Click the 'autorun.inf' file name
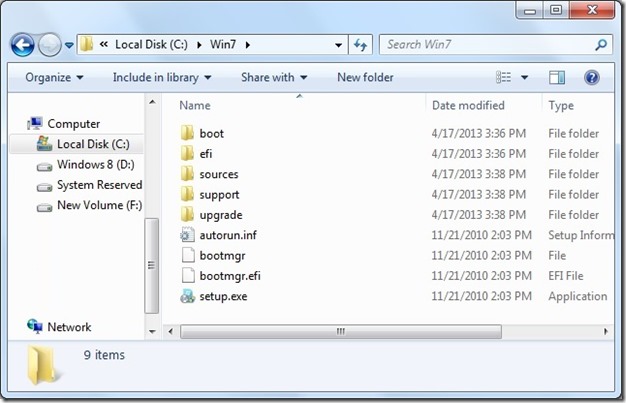The height and width of the screenshot is (403, 626). click(x=228, y=235)
